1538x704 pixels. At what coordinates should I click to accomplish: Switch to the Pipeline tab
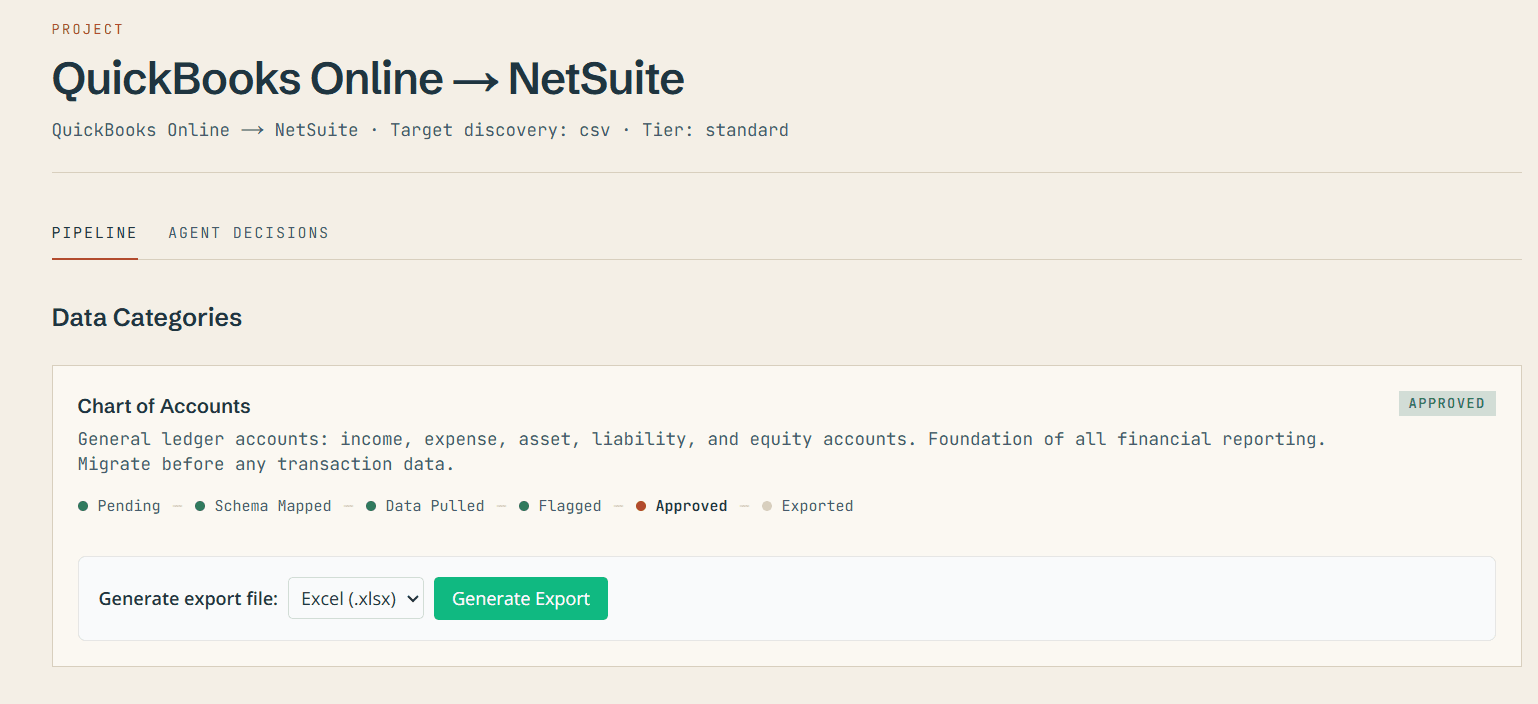tap(94, 233)
